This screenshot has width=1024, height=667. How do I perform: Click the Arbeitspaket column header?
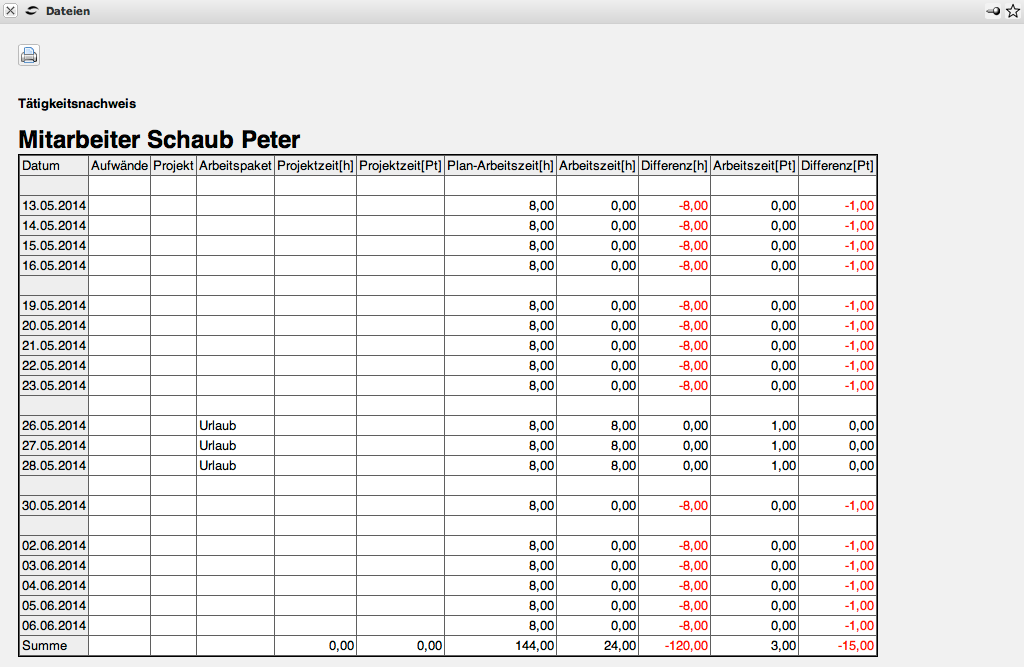click(235, 166)
